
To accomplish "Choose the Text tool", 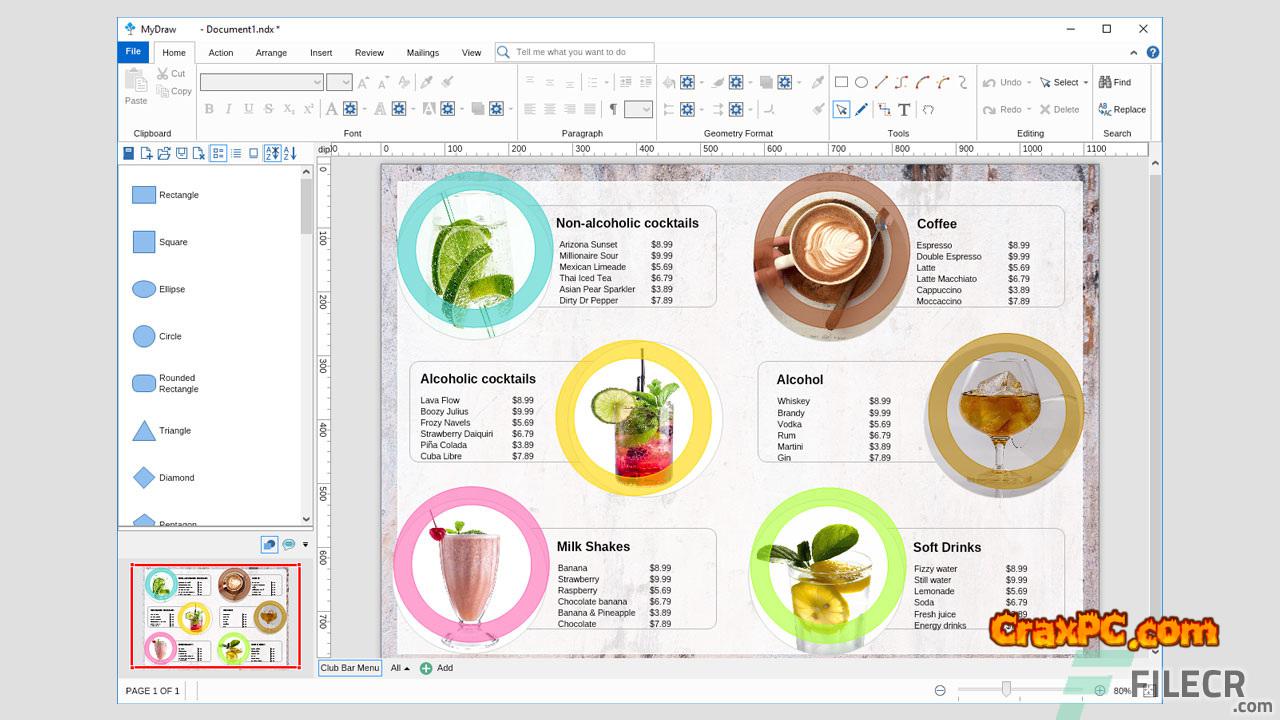I will point(904,110).
